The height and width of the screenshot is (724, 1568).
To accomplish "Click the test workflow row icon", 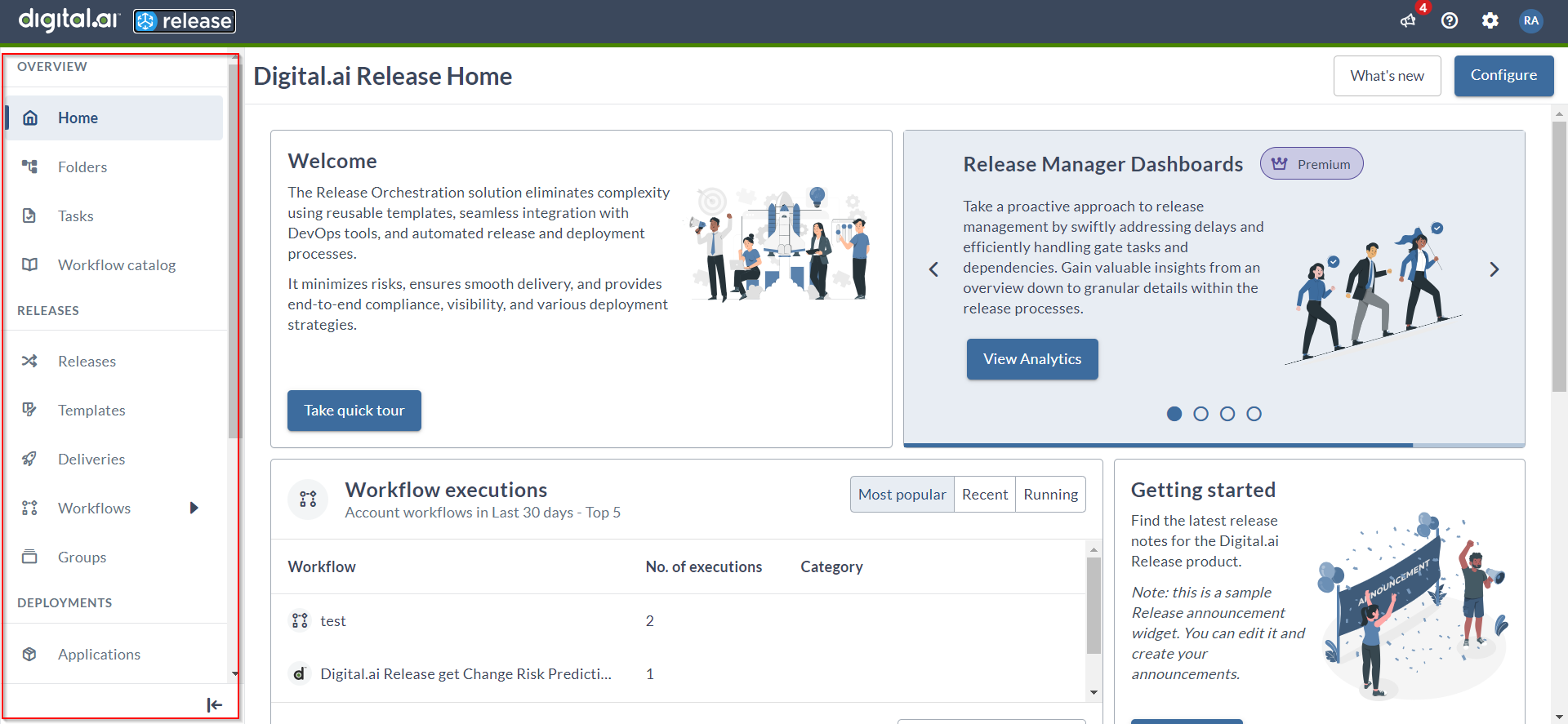I will click(x=300, y=620).
